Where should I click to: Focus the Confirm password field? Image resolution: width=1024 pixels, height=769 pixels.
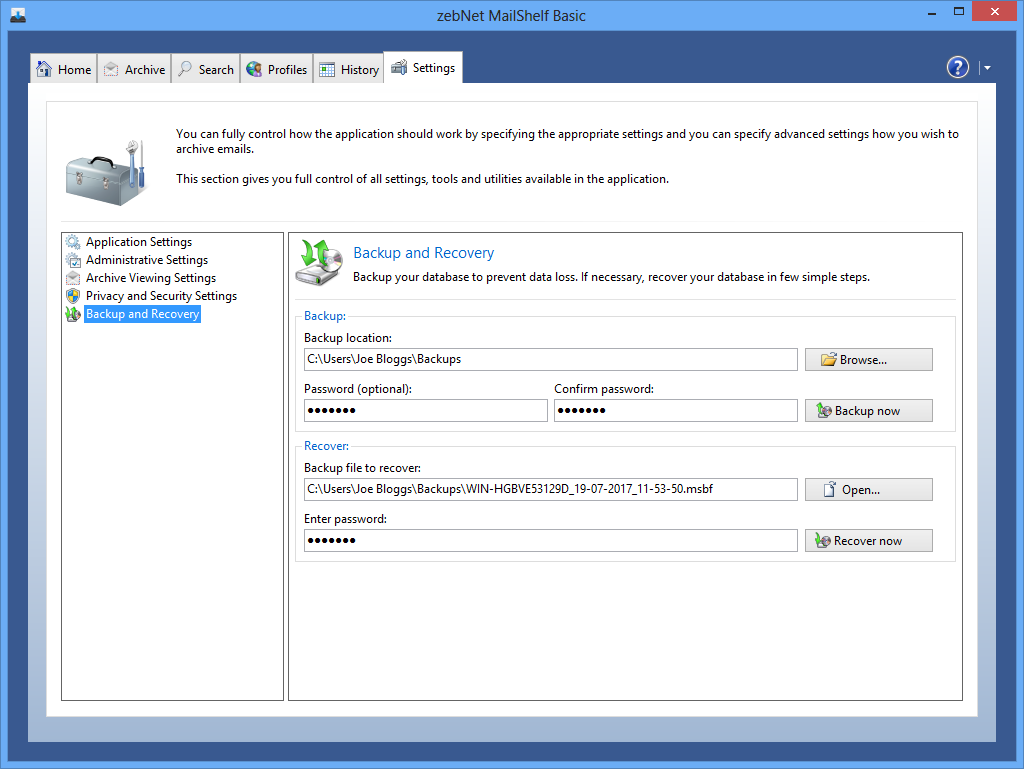[x=675, y=411]
